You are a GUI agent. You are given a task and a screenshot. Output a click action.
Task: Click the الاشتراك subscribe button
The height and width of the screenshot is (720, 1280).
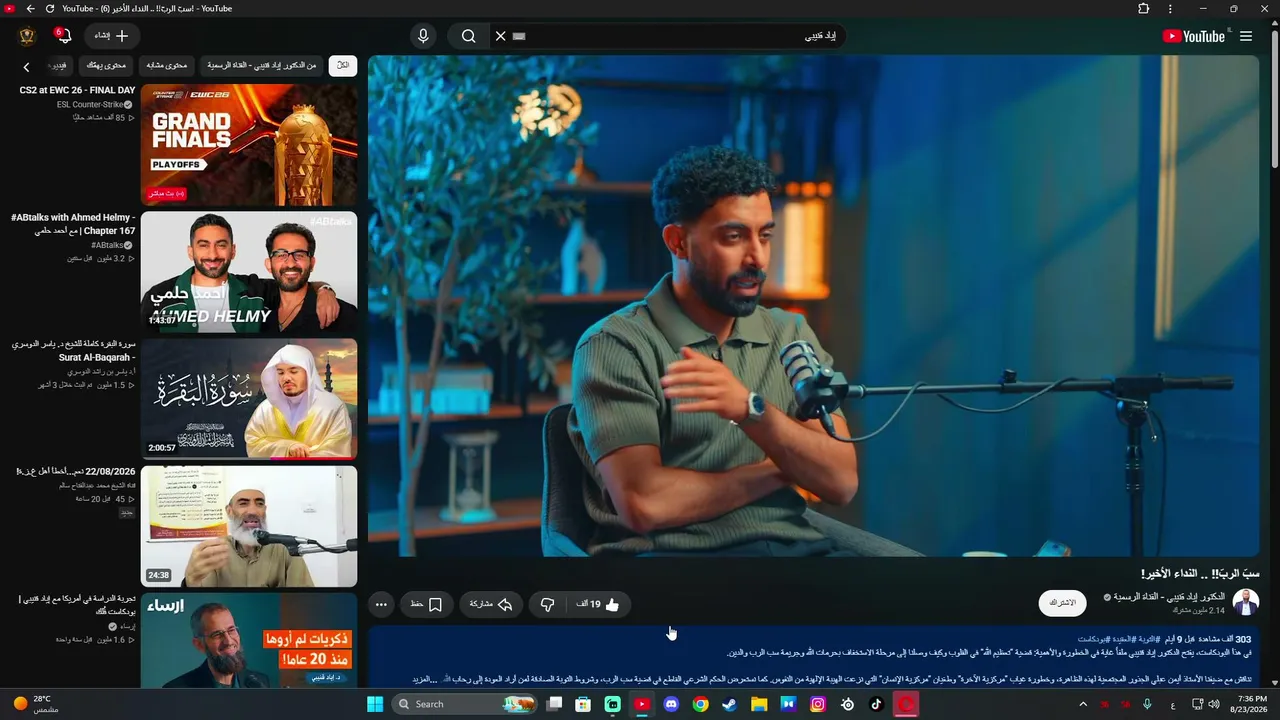pos(1062,603)
